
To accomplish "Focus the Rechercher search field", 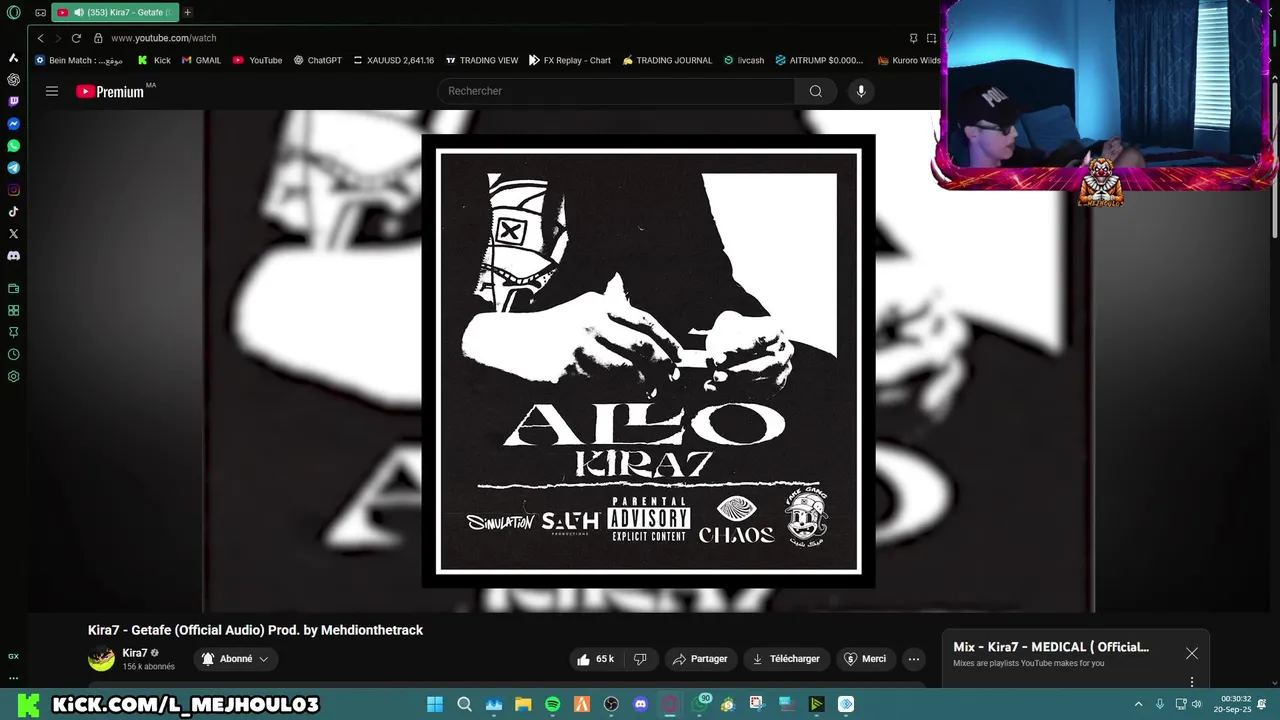I will click(x=616, y=91).
